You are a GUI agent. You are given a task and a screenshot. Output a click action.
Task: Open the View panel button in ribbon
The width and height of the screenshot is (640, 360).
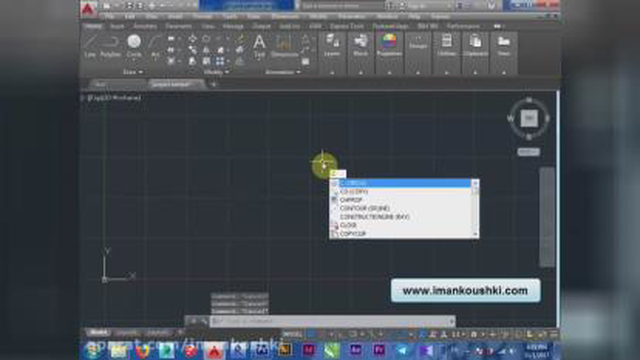[504, 45]
